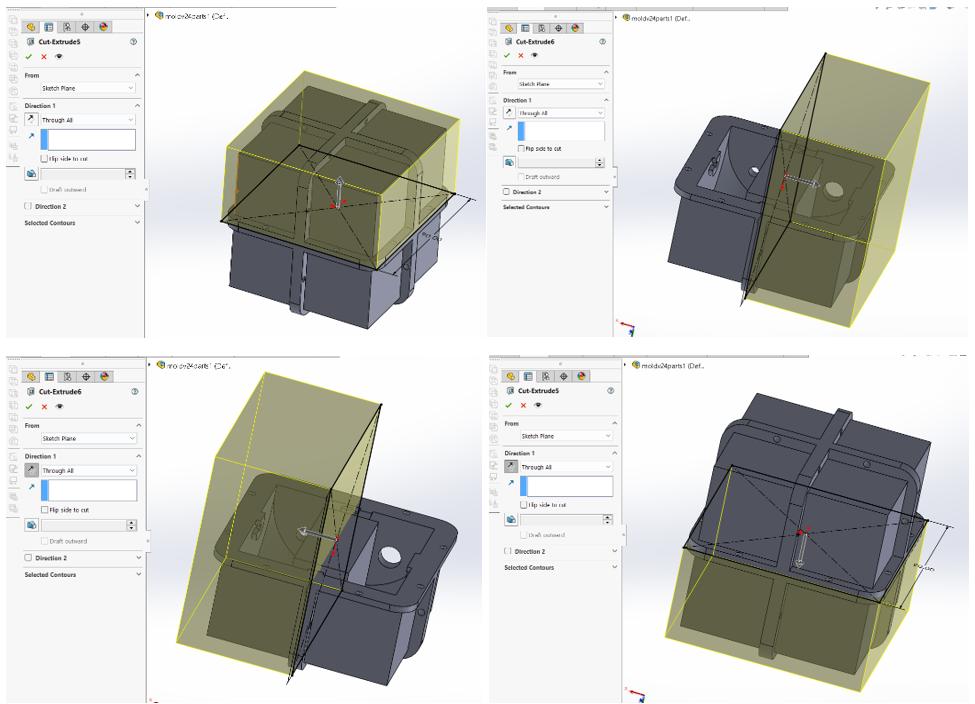975x704 pixels.
Task: Open Through All dropdown, lower-left screenshot
Action: tap(88, 471)
